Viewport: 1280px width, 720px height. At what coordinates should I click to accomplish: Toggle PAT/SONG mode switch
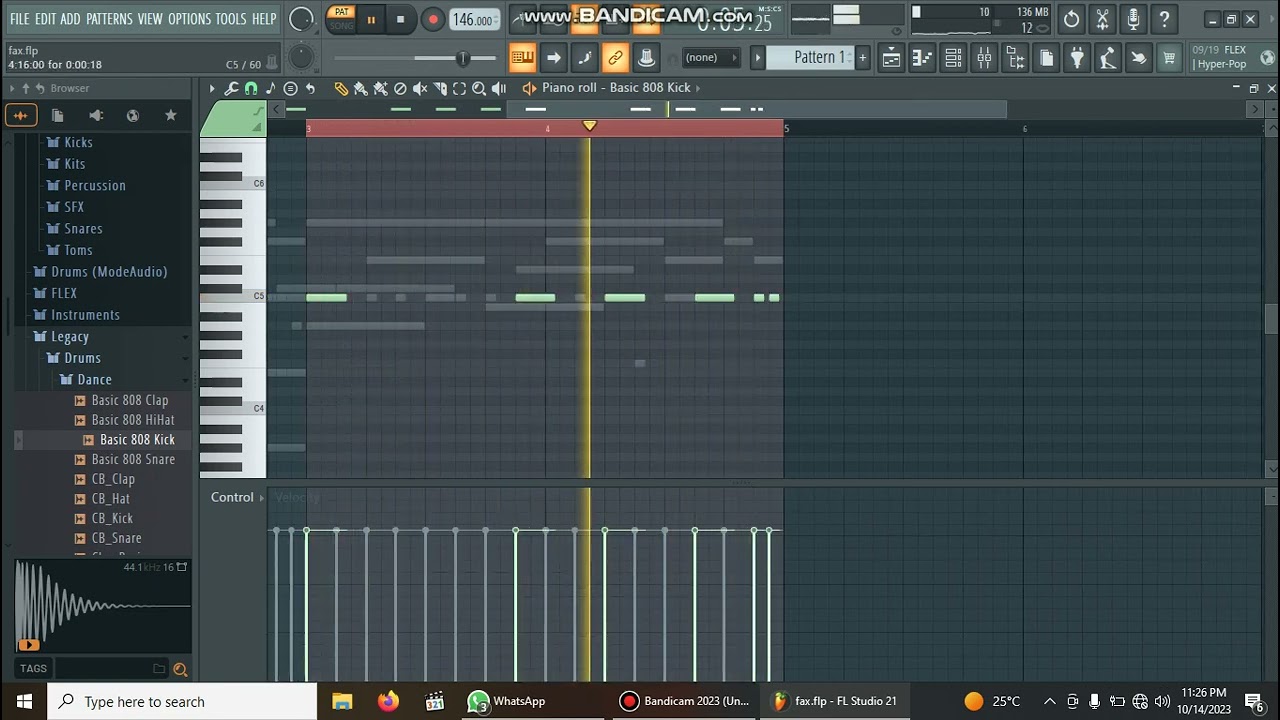tap(342, 19)
